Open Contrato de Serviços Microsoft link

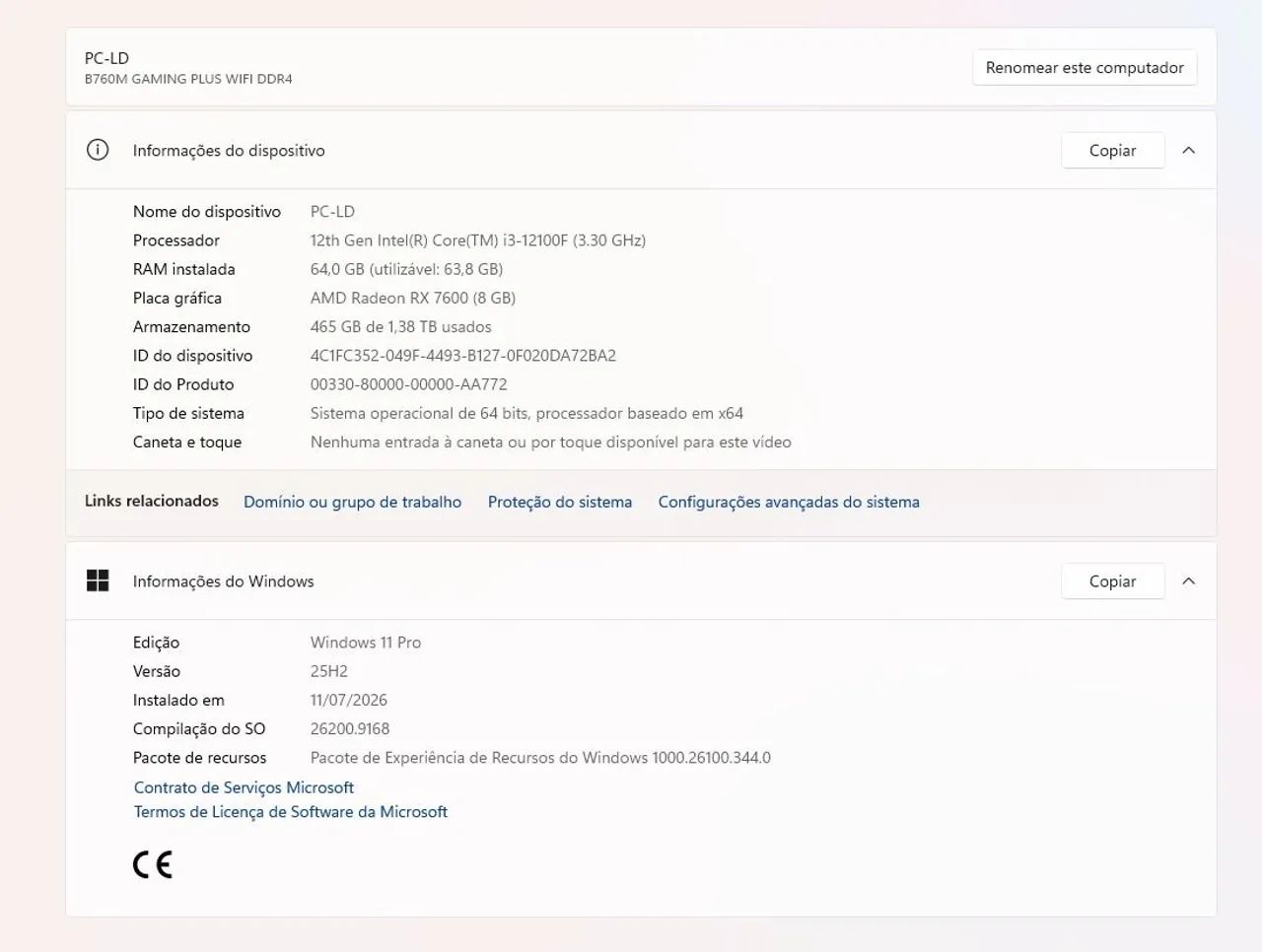[244, 787]
